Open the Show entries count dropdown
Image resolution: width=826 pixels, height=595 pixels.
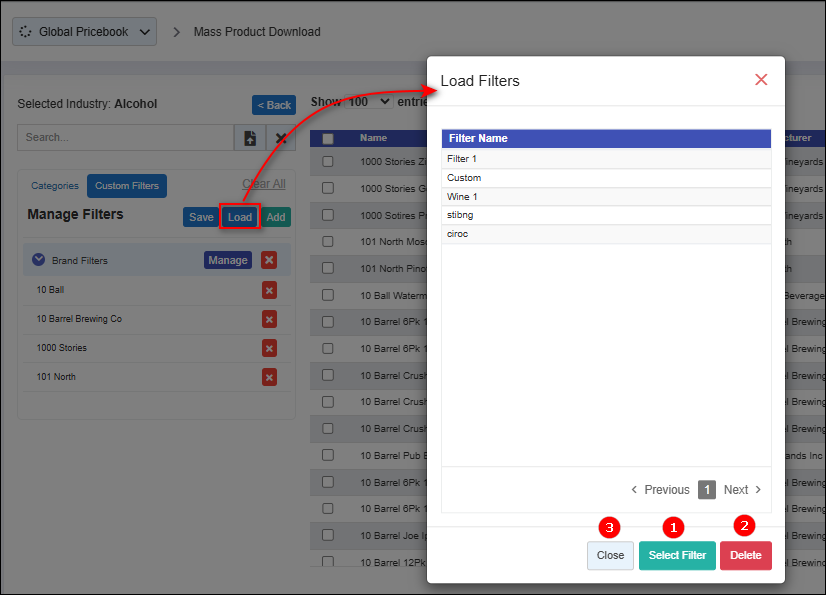[x=369, y=102]
